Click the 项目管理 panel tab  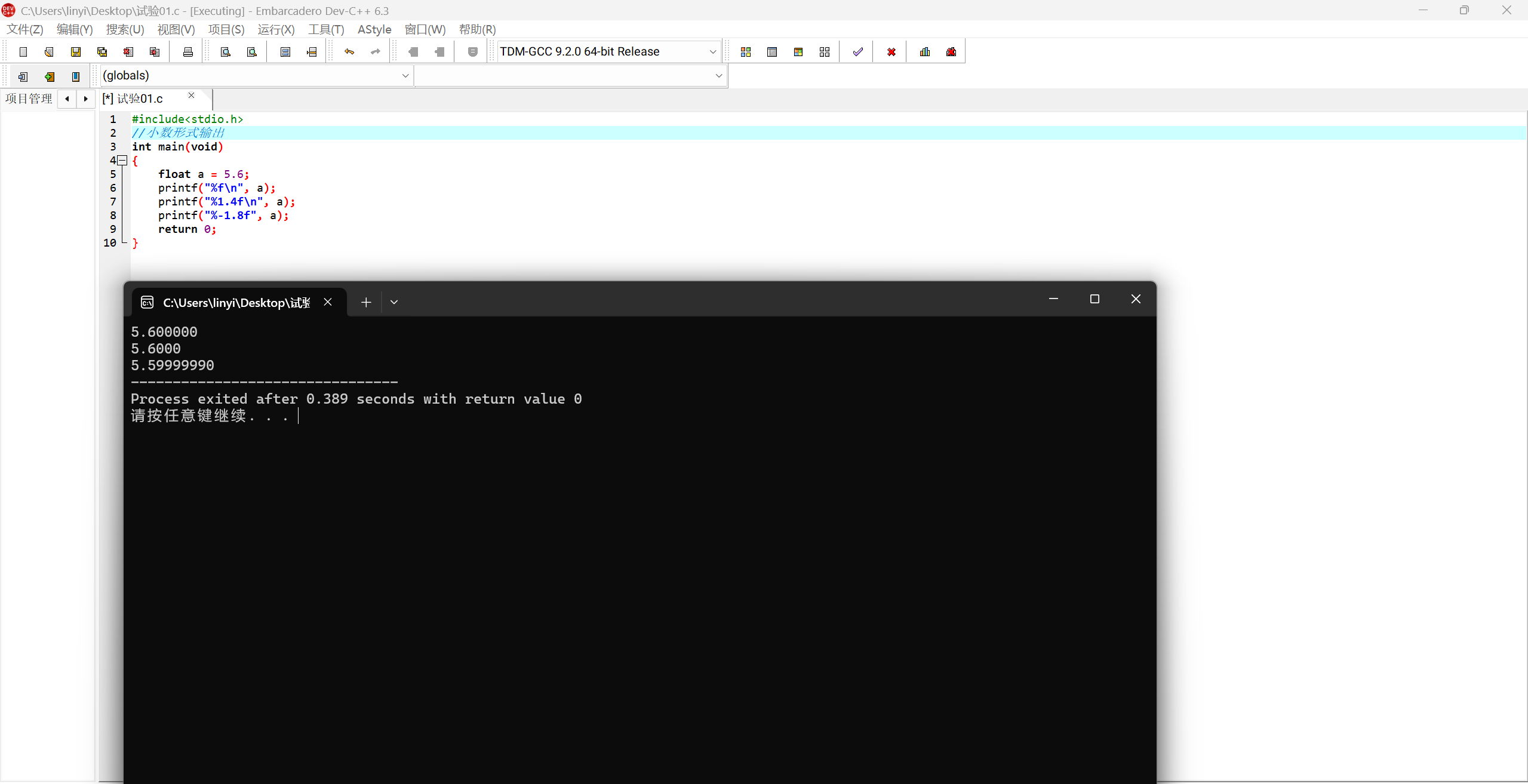click(x=29, y=99)
